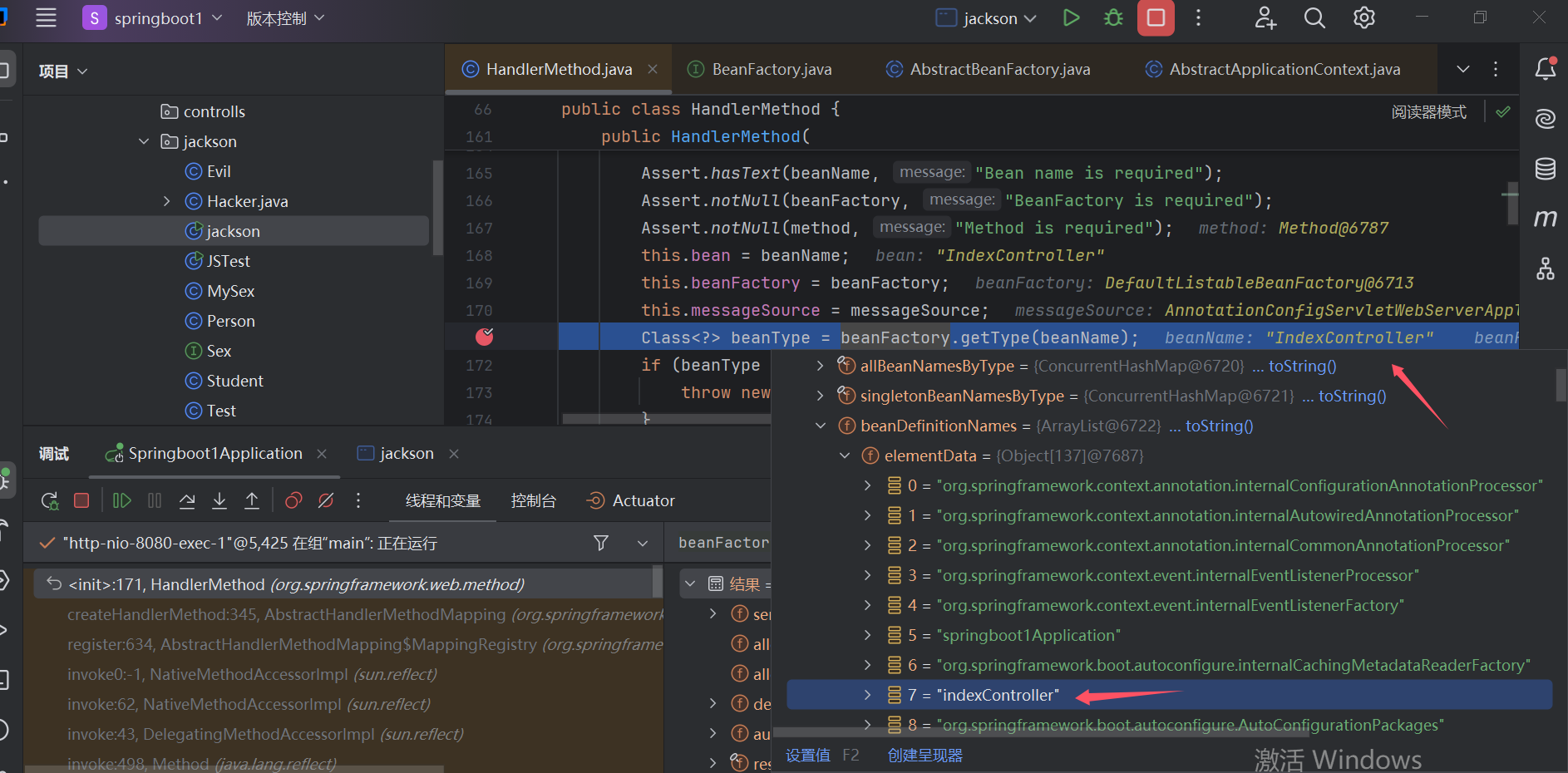Open the 版本控制 dropdown

tap(285, 17)
